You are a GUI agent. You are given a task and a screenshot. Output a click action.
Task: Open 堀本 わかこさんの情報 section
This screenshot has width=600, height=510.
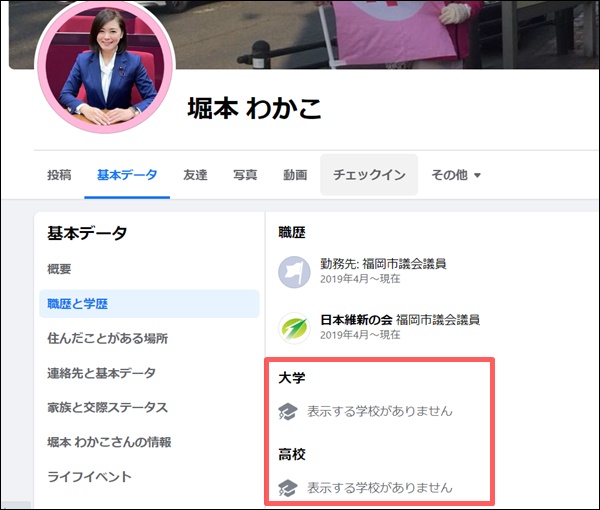tap(109, 442)
